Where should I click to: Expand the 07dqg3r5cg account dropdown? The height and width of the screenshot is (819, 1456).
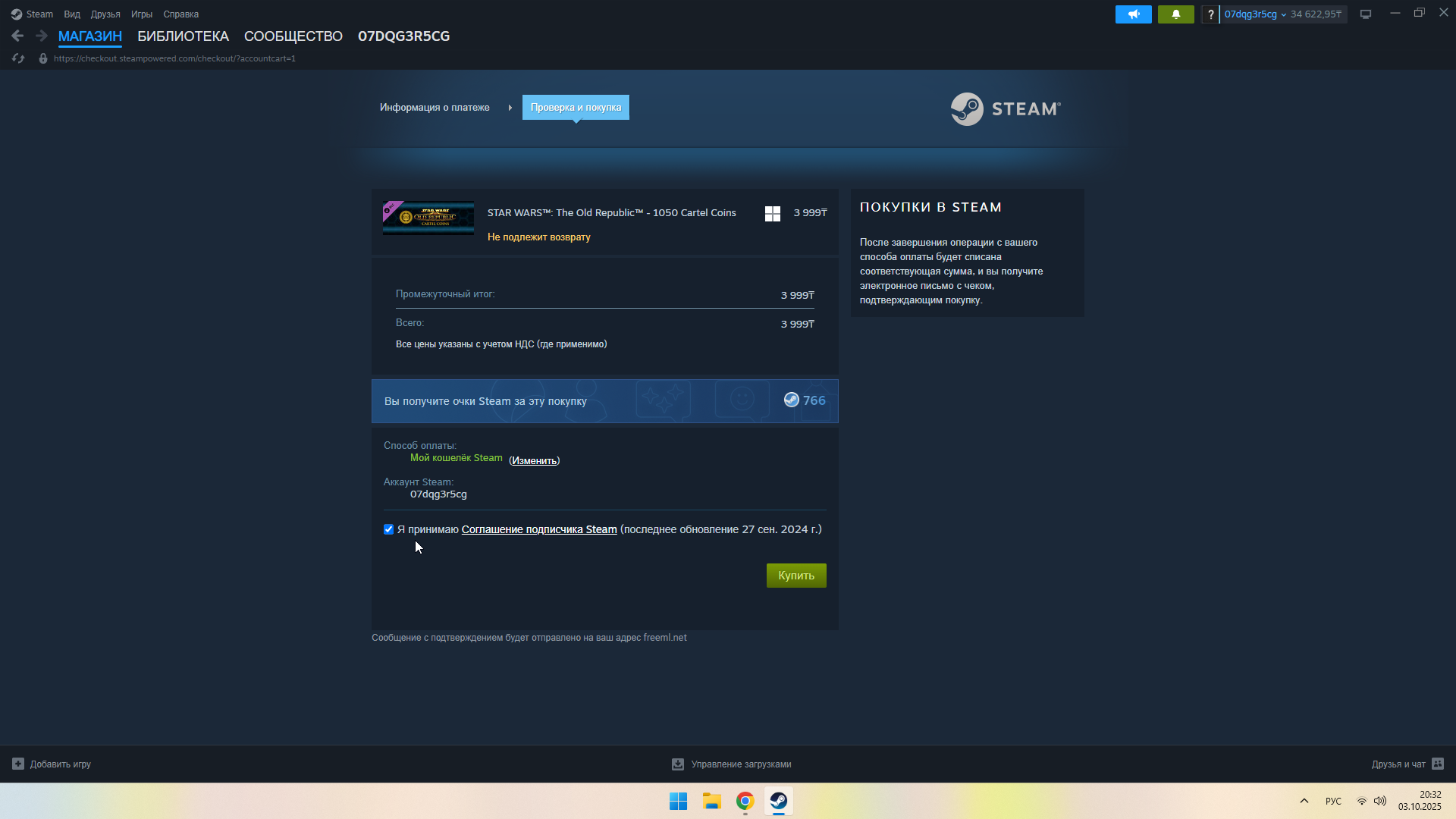(x=1255, y=14)
